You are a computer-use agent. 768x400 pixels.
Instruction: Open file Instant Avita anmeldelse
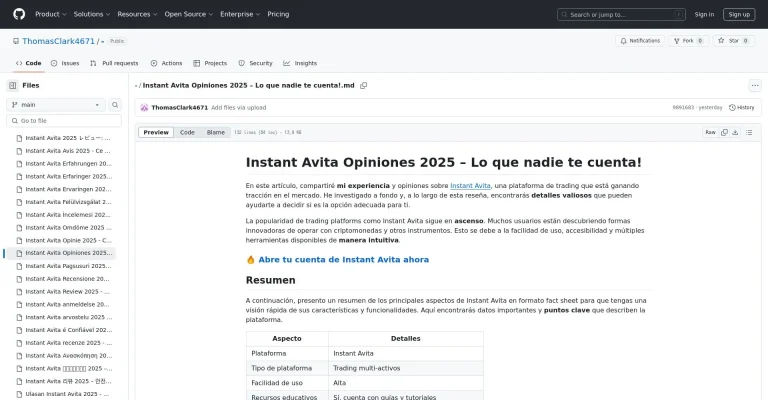tap(68, 304)
